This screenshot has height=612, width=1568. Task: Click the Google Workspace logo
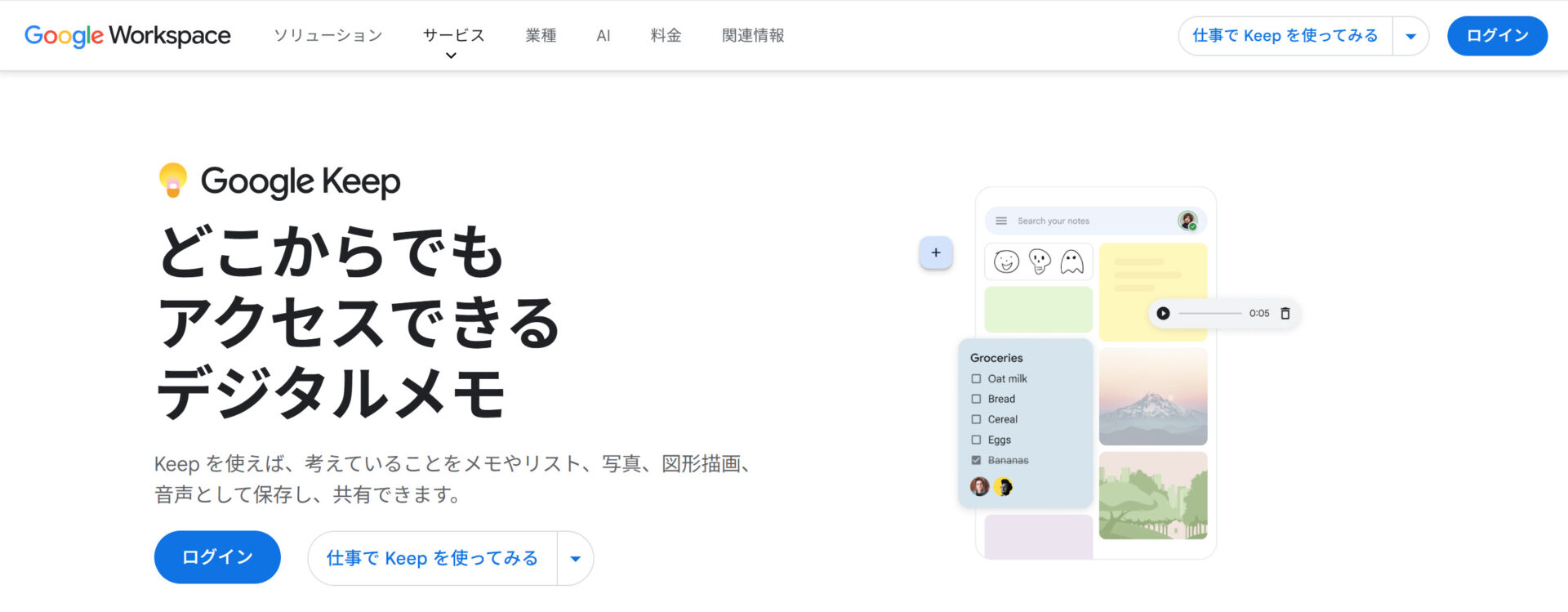(127, 36)
